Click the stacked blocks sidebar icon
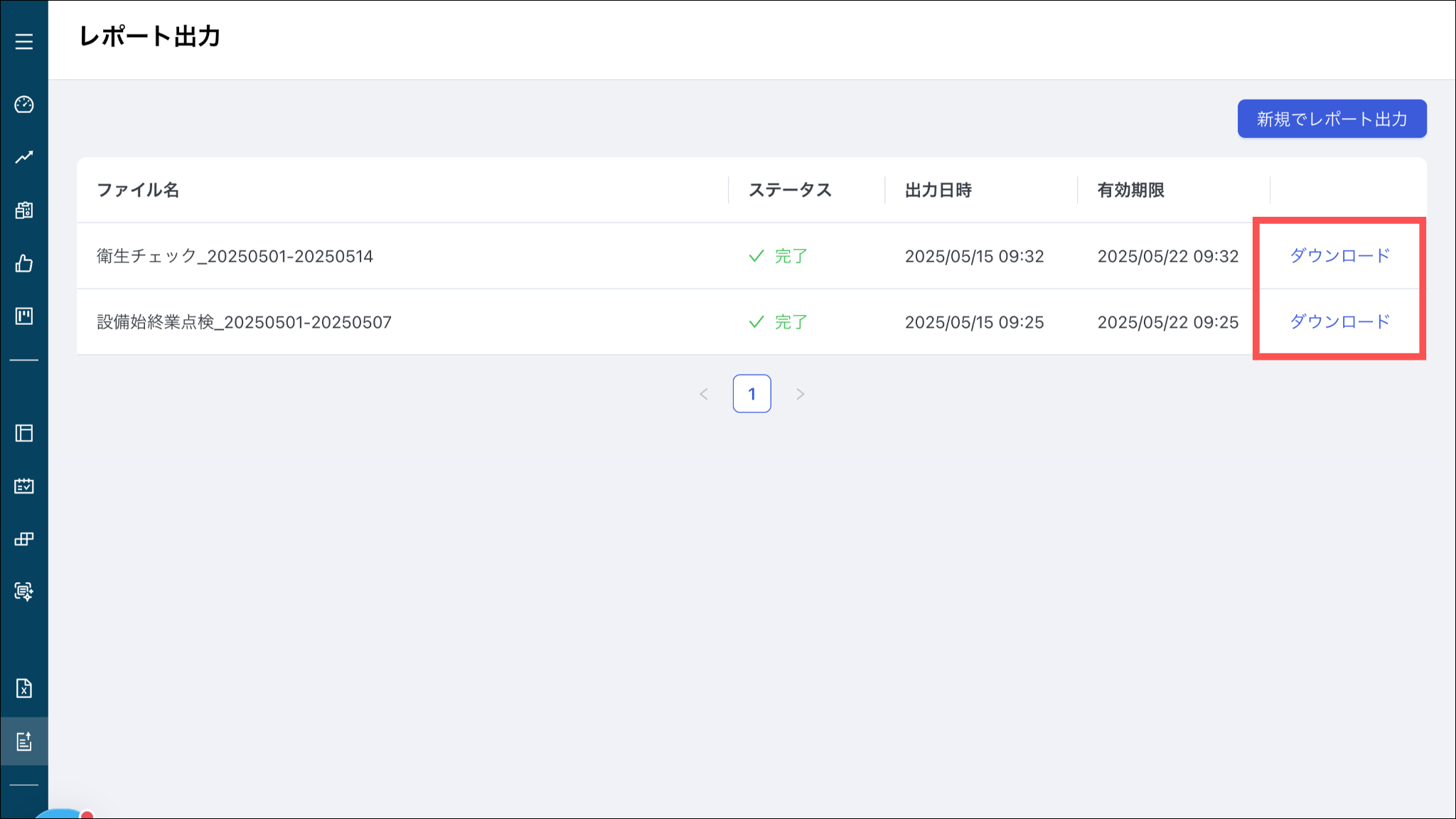This screenshot has height=819, width=1456. tap(24, 539)
